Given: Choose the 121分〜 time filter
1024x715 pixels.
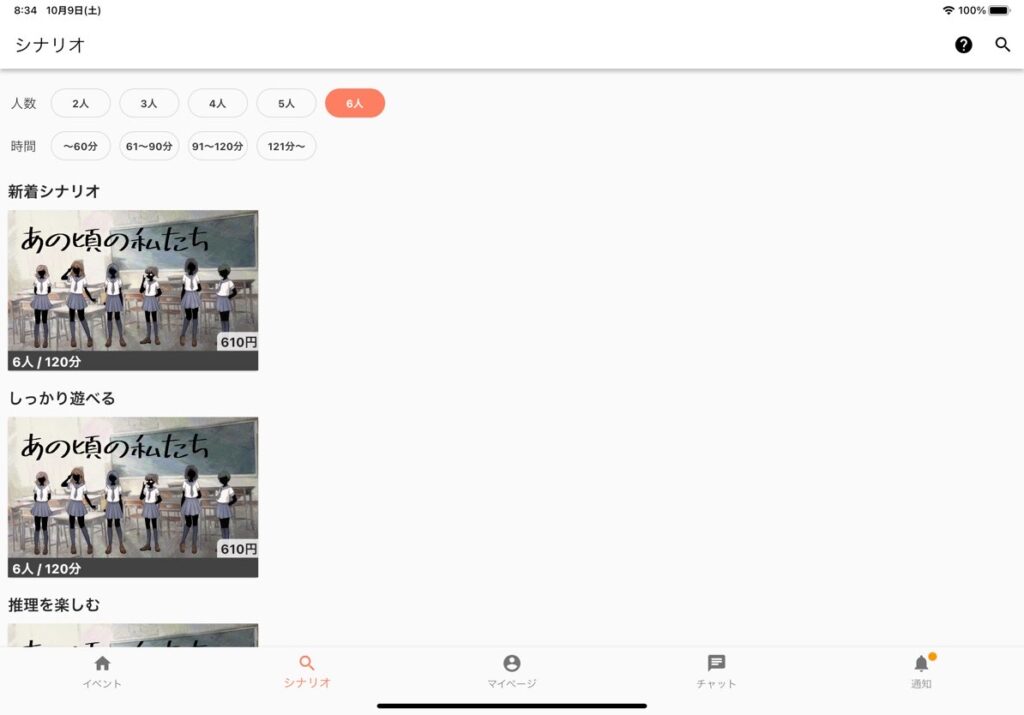Looking at the screenshot, I should coord(286,146).
